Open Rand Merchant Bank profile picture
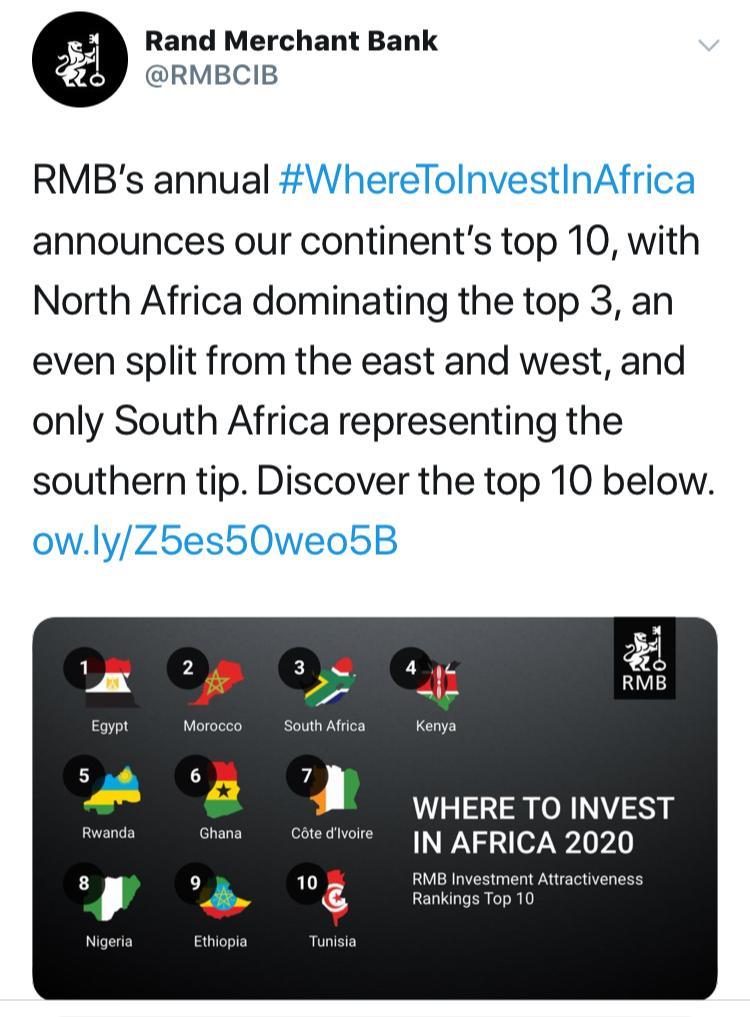The image size is (750, 1017). click(80, 60)
